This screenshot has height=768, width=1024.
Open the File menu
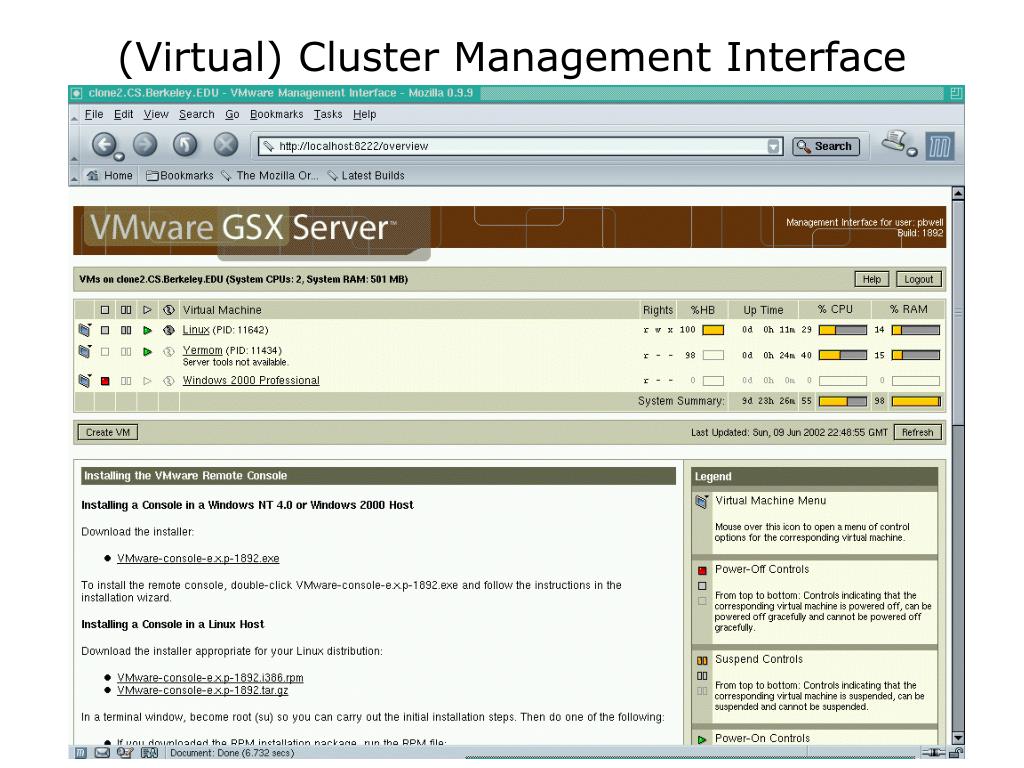(x=94, y=114)
